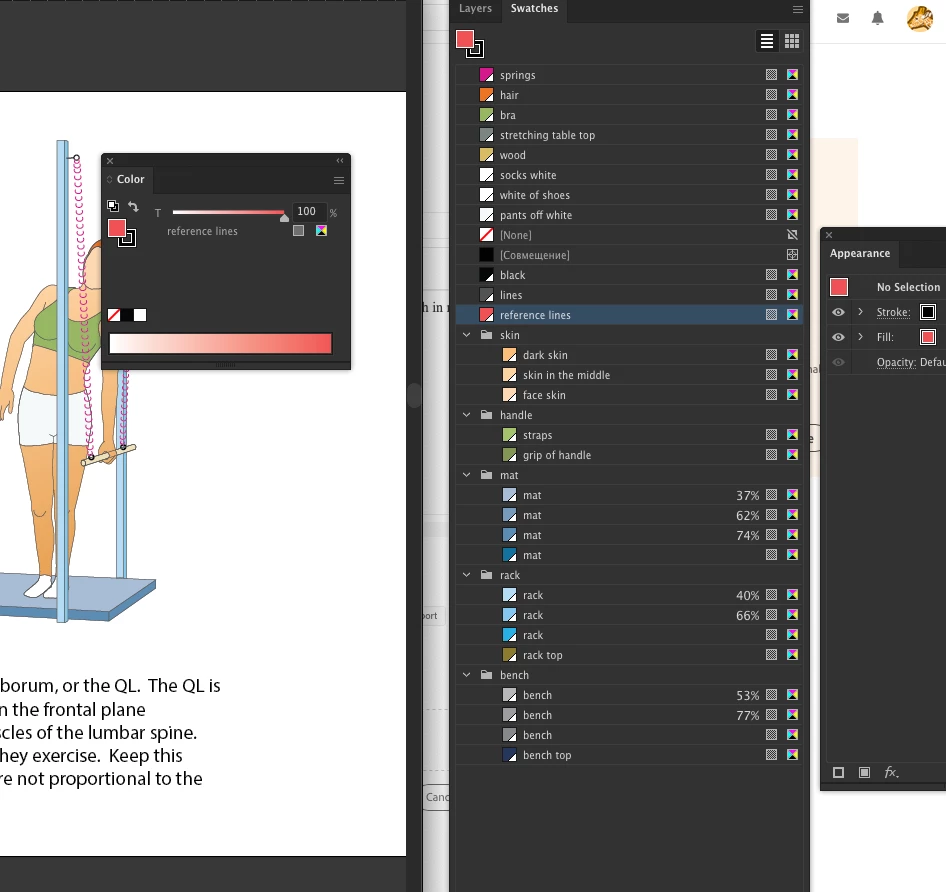
Task: Click the tint percentage field showing 100
Action: [309, 211]
